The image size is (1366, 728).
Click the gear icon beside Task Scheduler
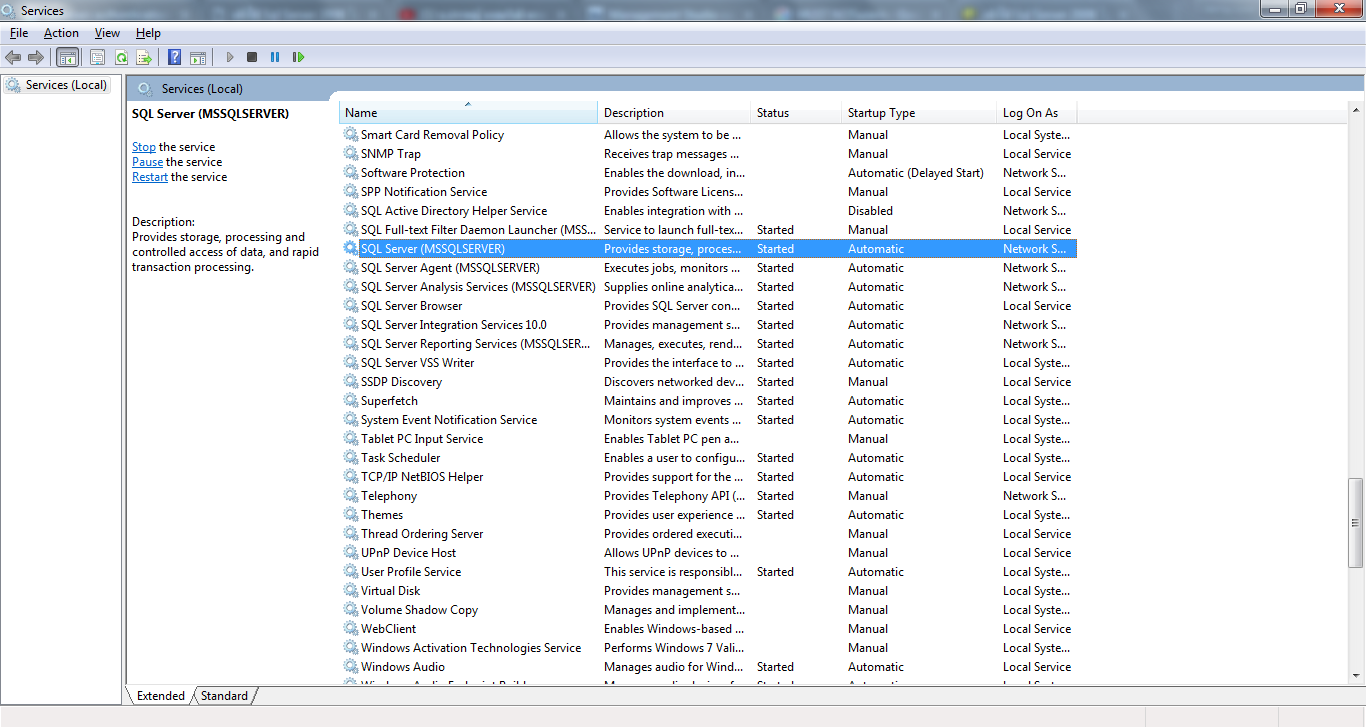point(350,457)
